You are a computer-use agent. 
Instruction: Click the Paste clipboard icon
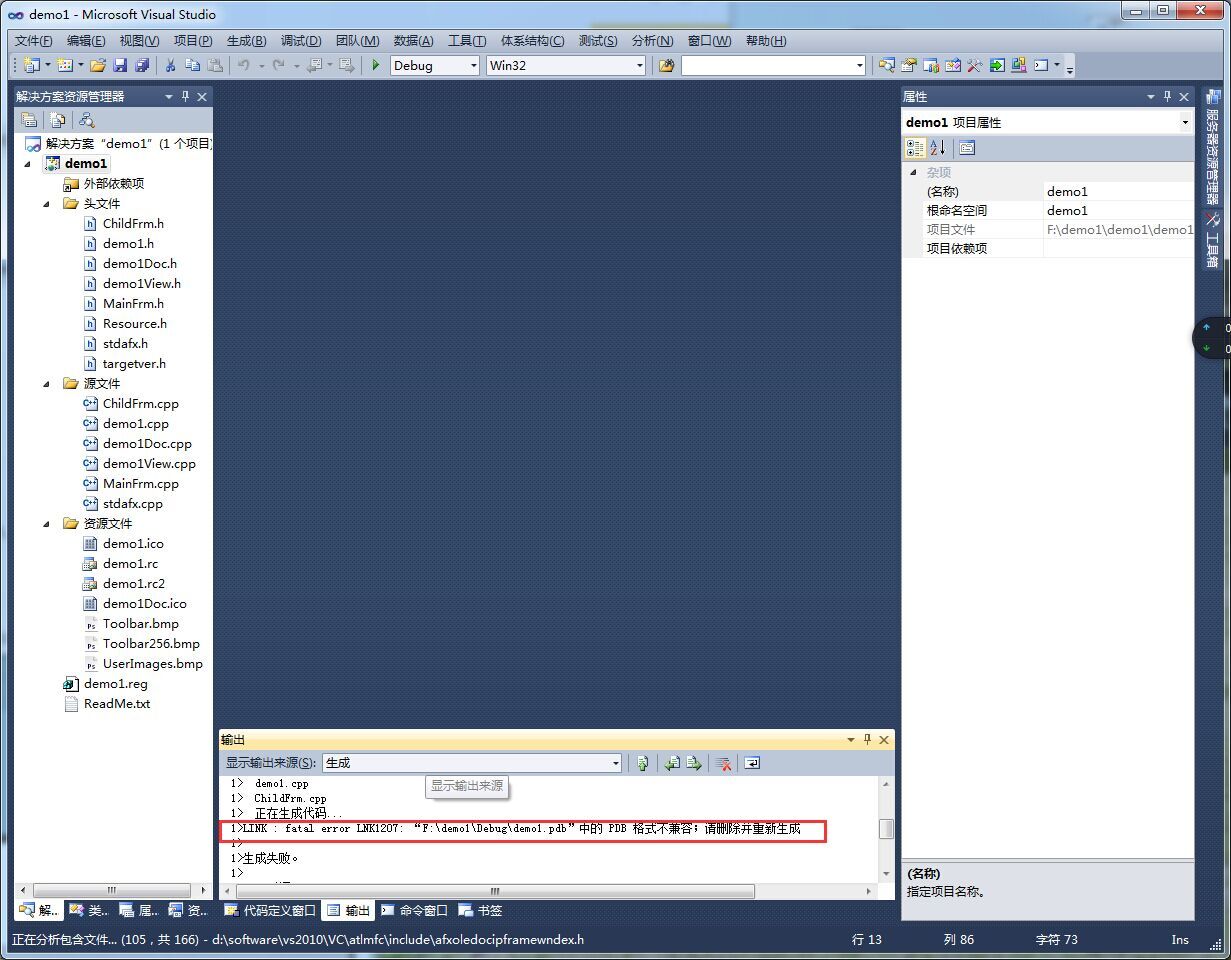tap(215, 65)
